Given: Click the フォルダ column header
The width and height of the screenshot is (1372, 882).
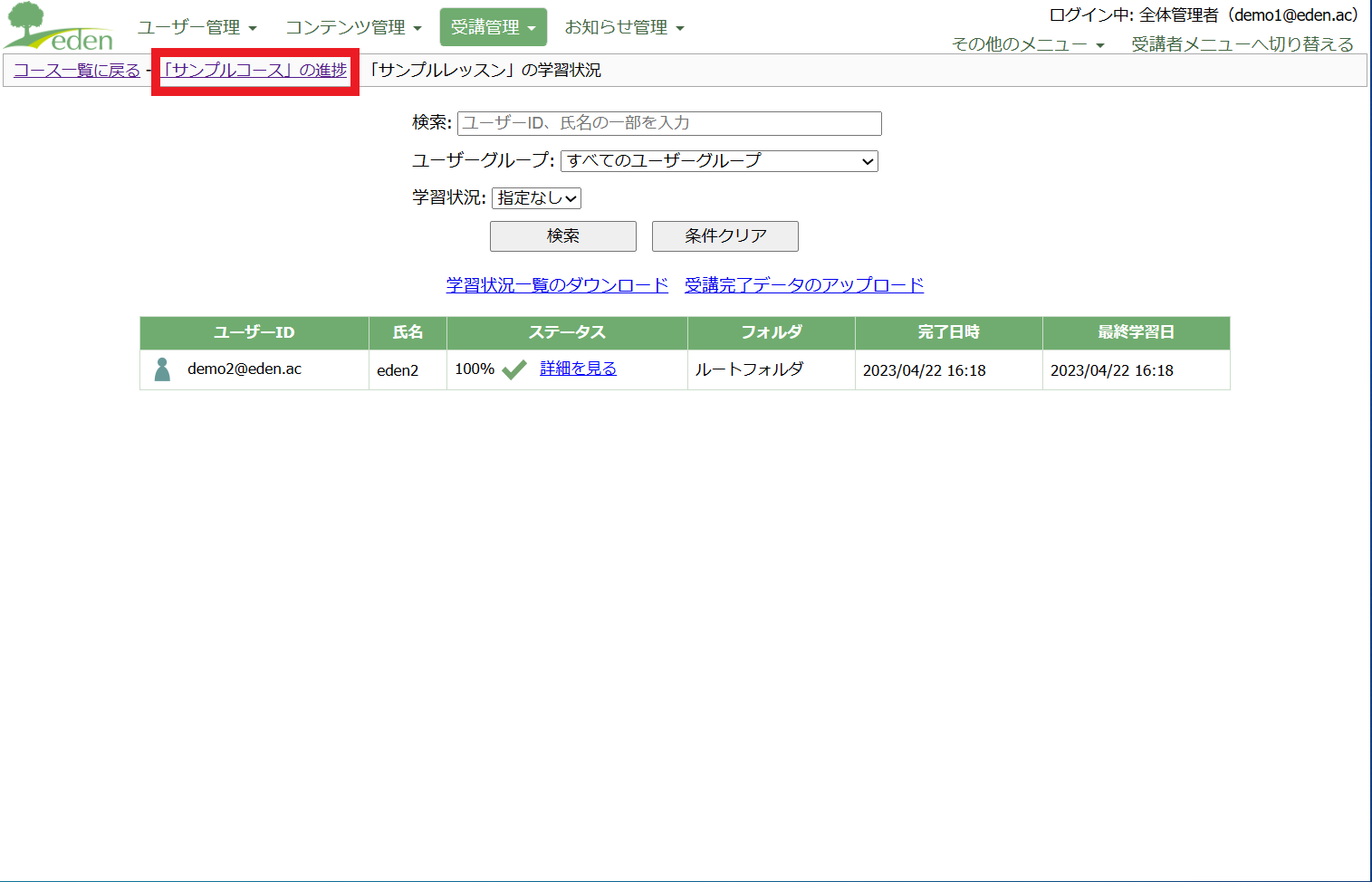Looking at the screenshot, I should click(x=772, y=332).
